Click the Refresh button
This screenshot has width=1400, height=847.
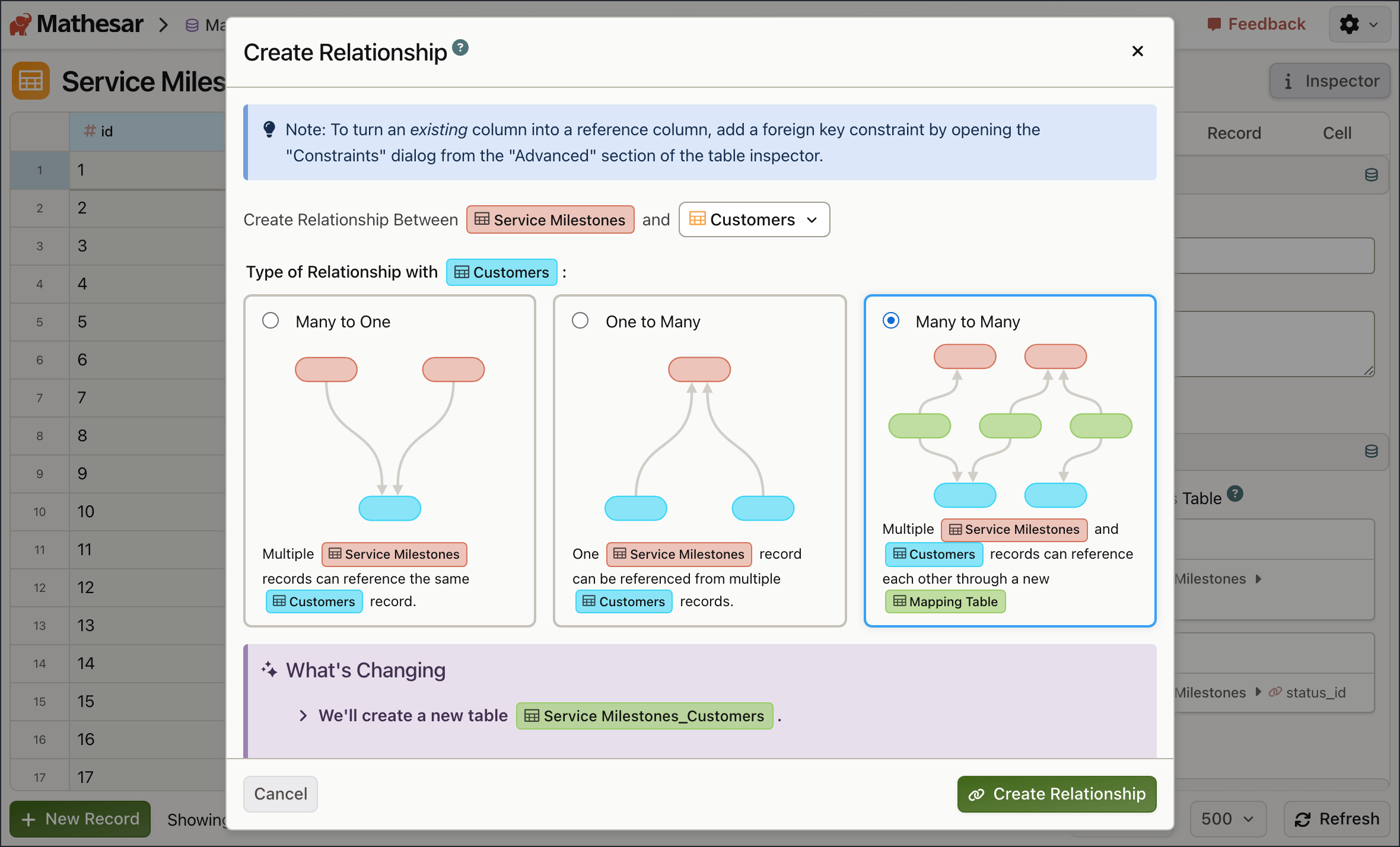(x=1337, y=819)
